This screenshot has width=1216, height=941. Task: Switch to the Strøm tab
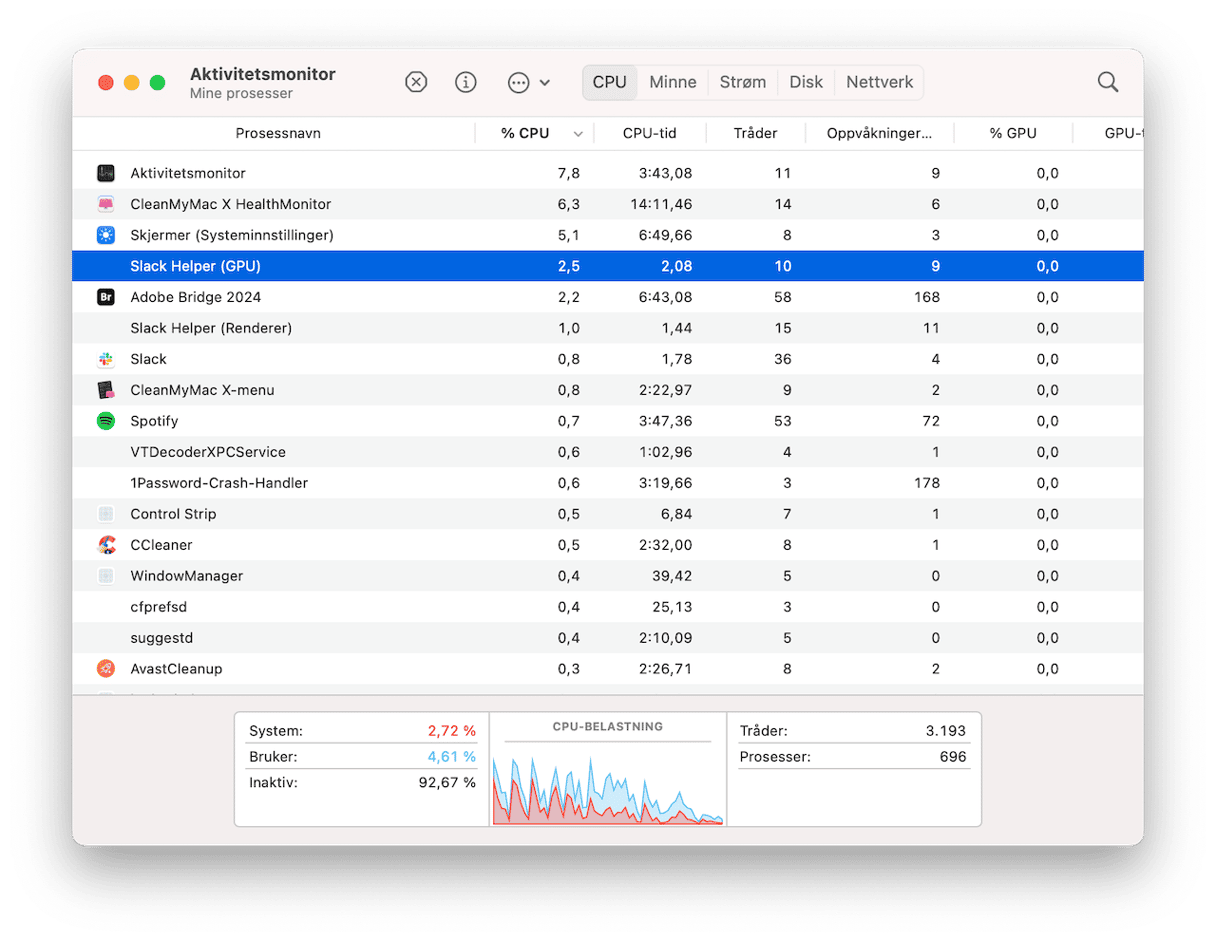coord(743,82)
